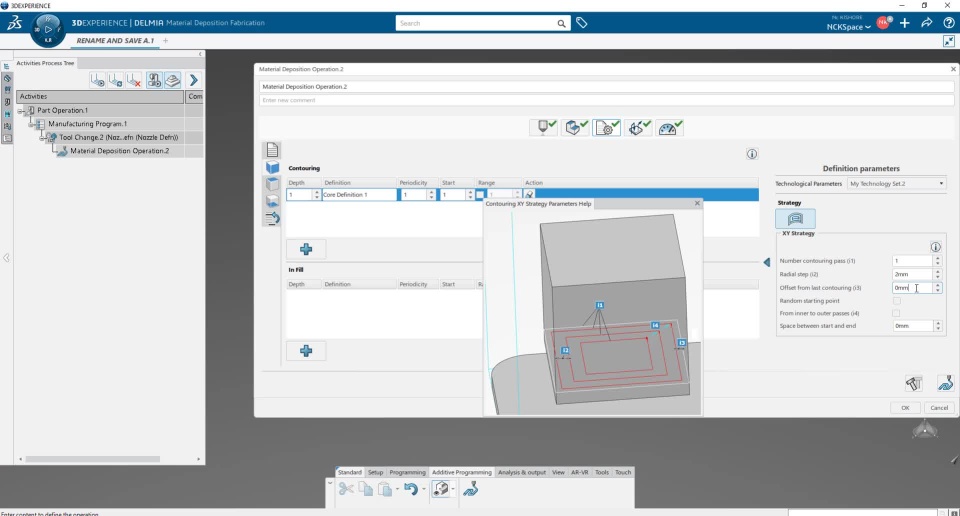This screenshot has width=960, height=516.
Task: Click the OK button
Action: [905, 408]
